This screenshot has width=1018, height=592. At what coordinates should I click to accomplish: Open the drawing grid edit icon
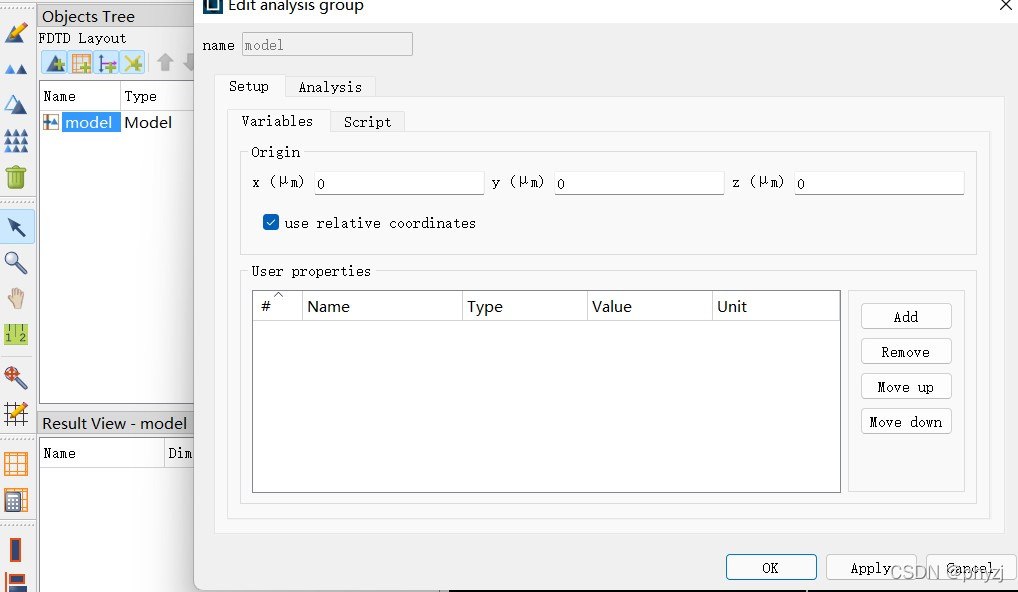coord(16,413)
